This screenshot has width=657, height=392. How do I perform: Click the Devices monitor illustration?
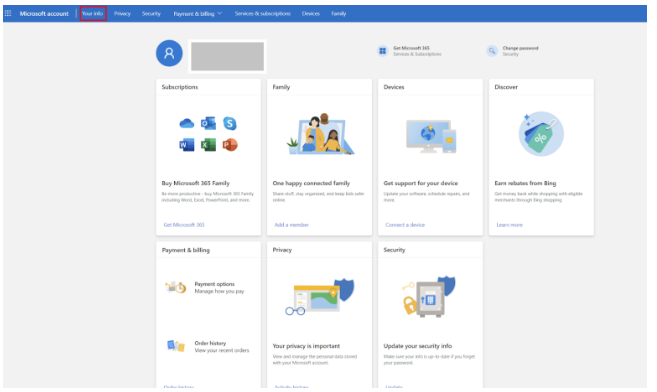(431, 136)
